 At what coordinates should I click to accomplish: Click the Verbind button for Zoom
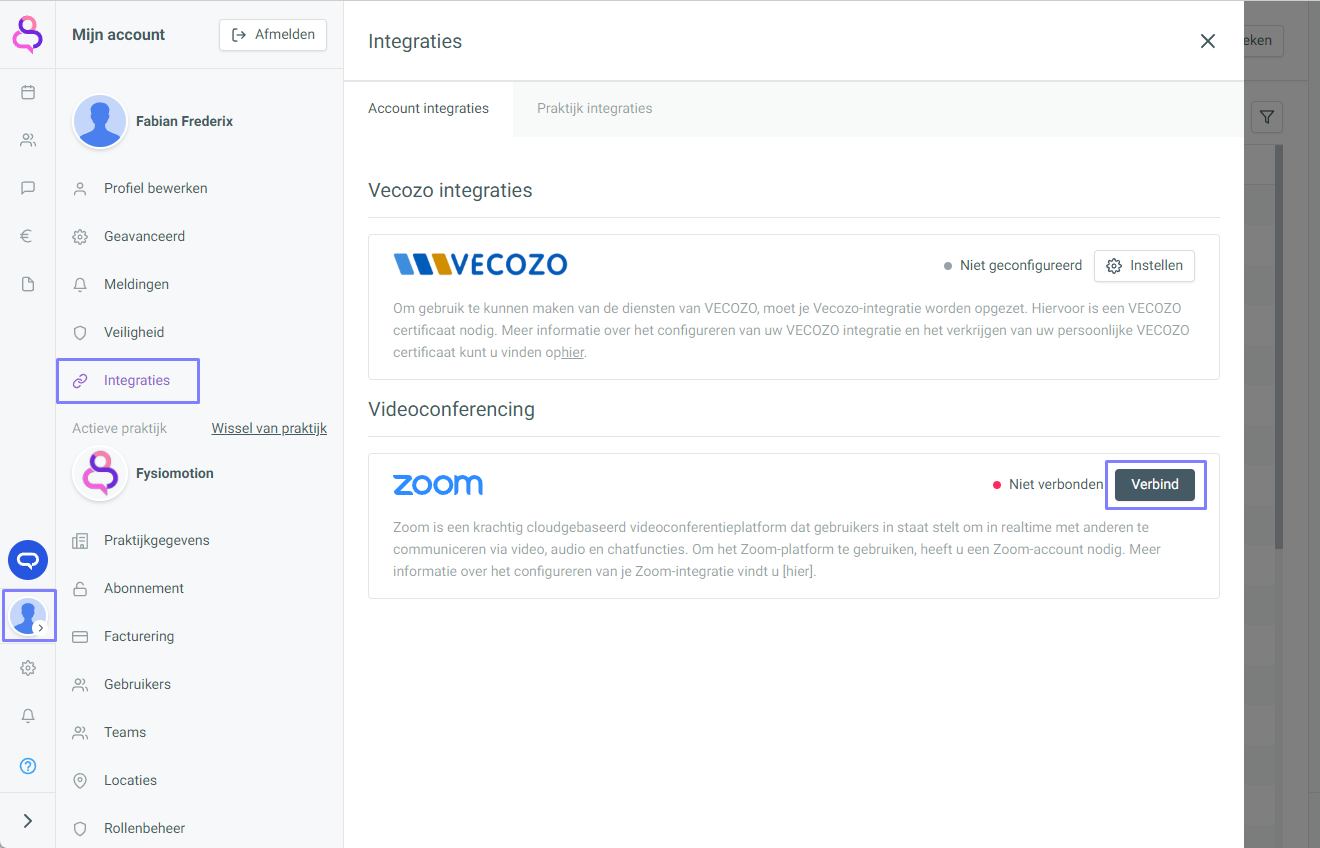tap(1155, 484)
